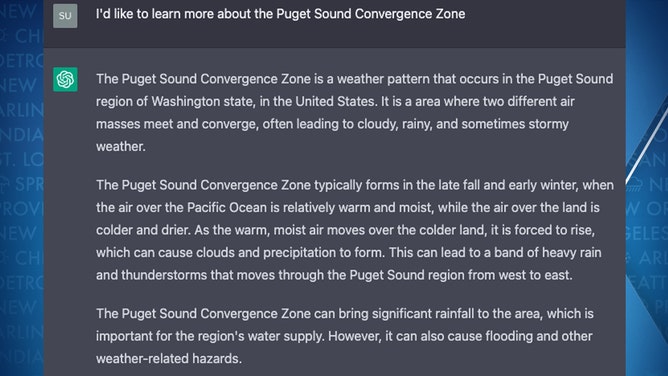Click 'weather-related hazards.' at the reply end
Viewport: 668px width, 376px height.
(169, 359)
